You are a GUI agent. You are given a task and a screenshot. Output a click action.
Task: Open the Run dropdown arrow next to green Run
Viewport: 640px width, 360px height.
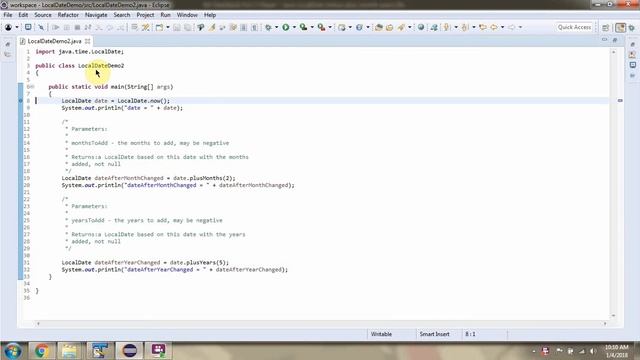[x=294, y=27]
